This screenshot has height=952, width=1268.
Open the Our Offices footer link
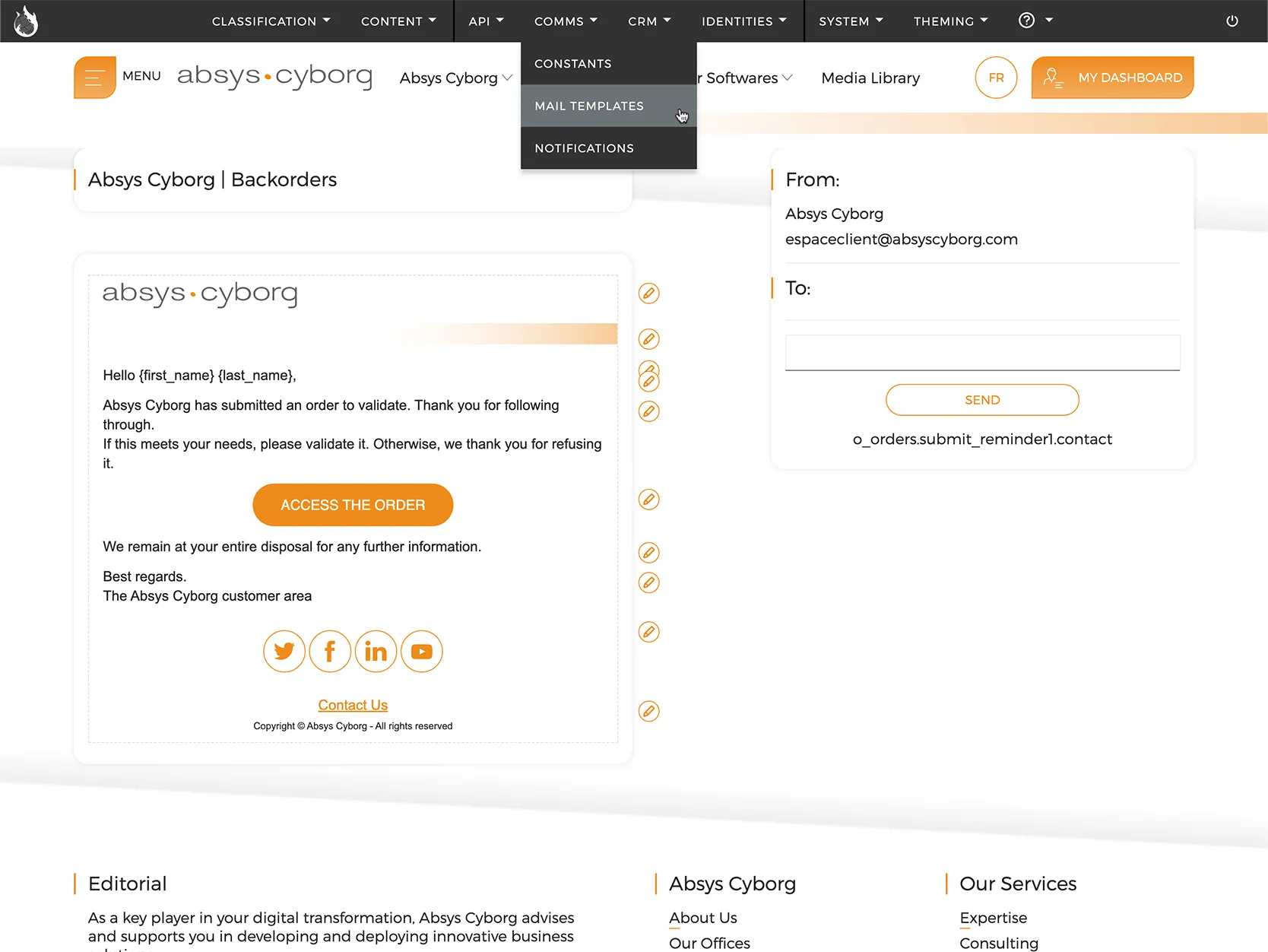point(709,943)
